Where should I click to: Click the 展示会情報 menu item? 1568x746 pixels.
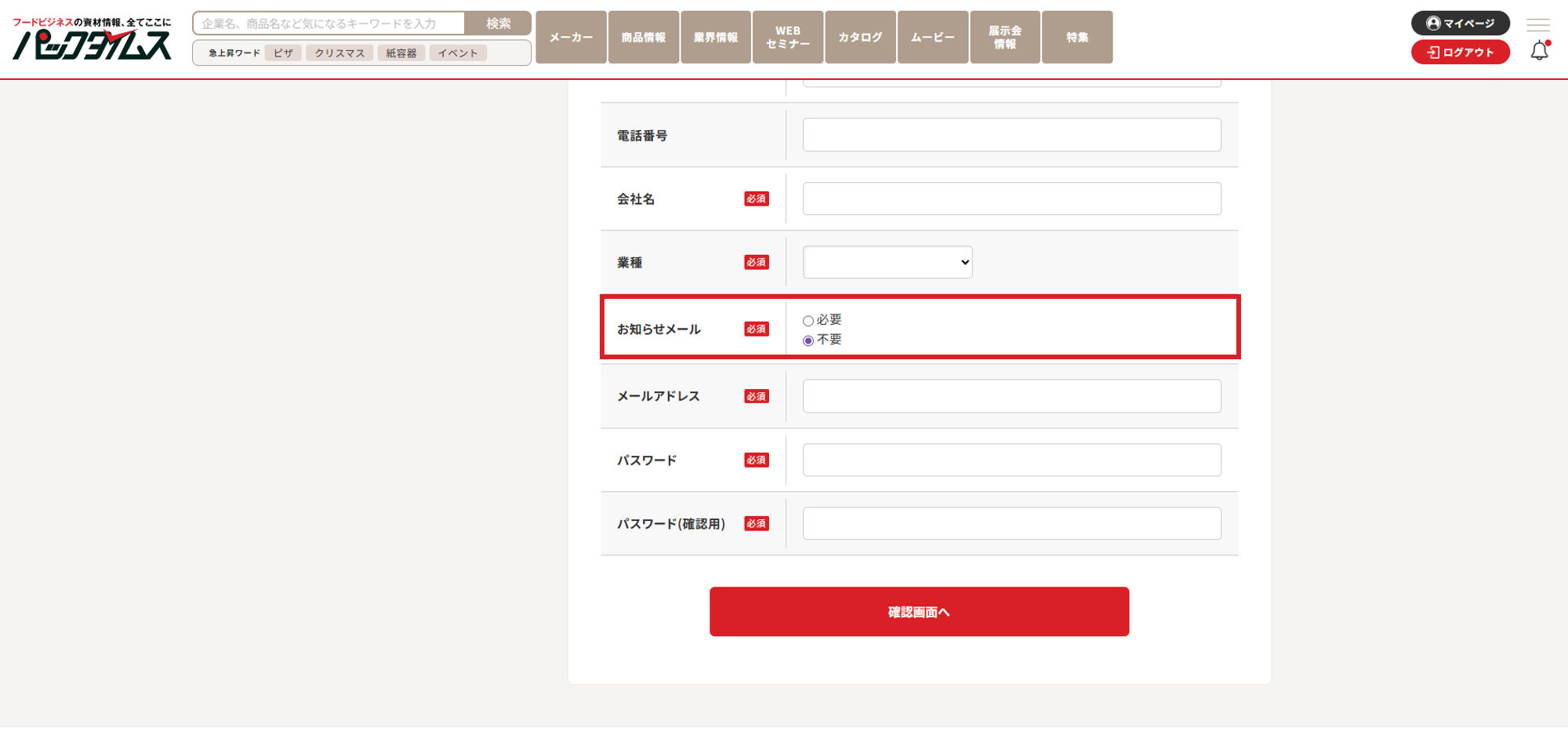[1004, 37]
